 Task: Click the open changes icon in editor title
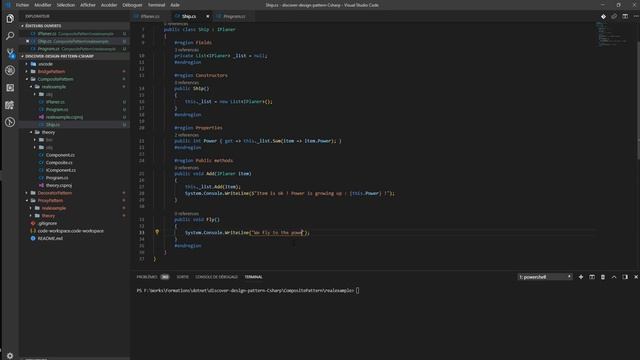(x=614, y=16)
